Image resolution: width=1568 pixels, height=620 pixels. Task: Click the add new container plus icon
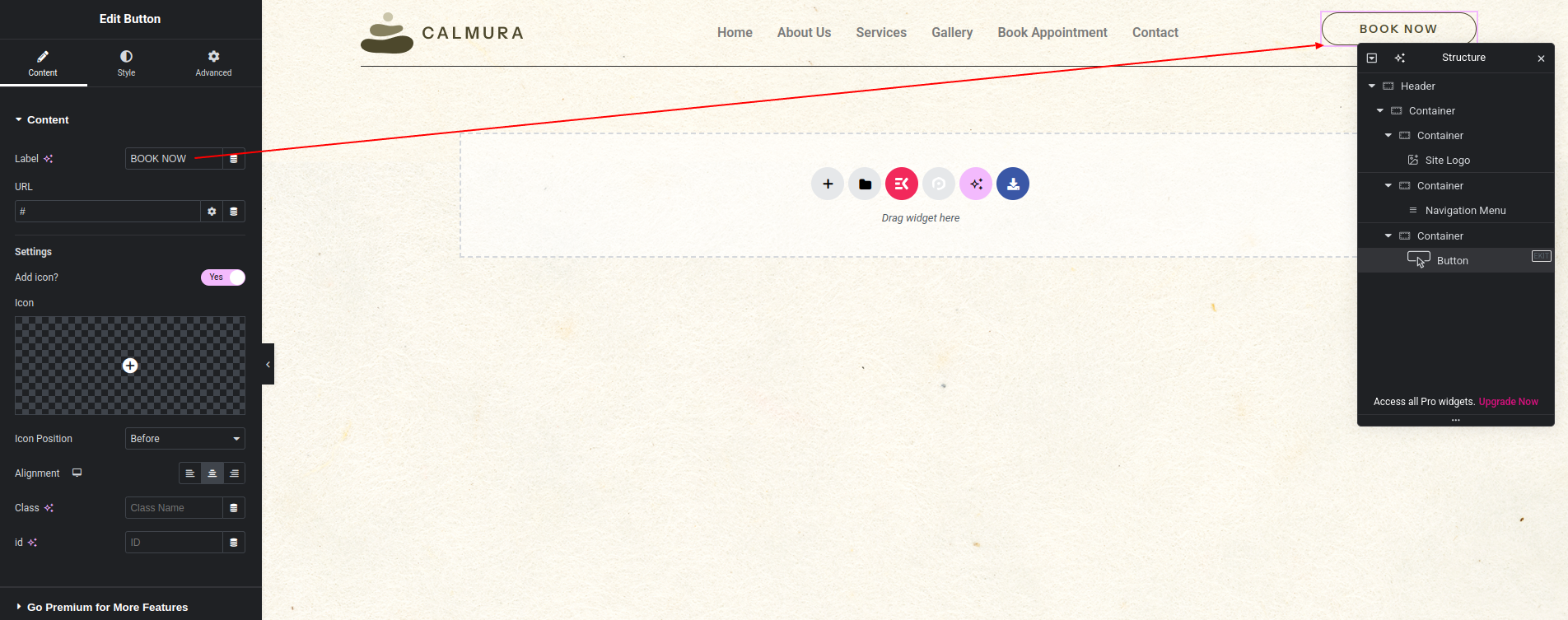point(828,184)
